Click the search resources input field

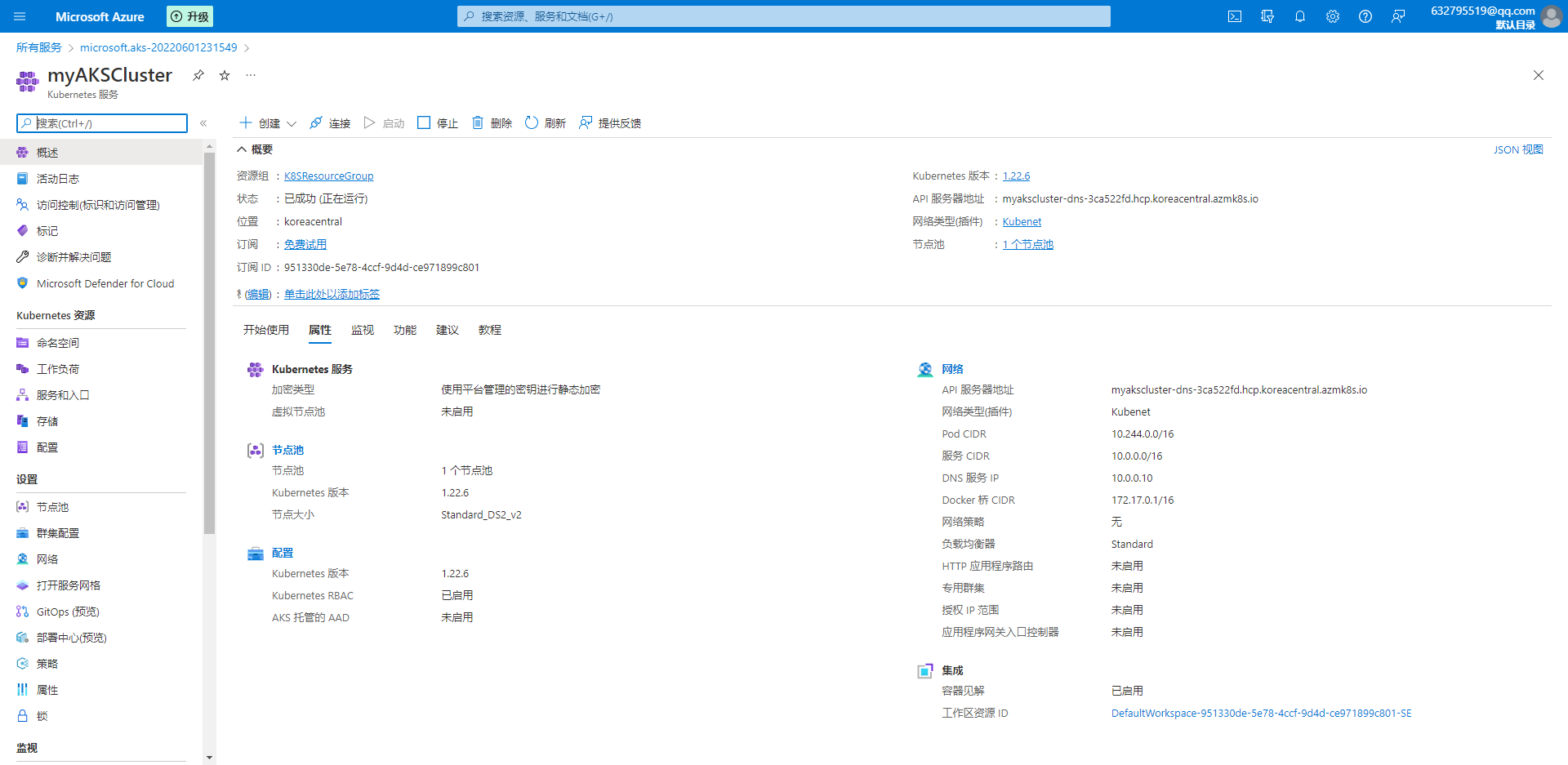(x=782, y=16)
